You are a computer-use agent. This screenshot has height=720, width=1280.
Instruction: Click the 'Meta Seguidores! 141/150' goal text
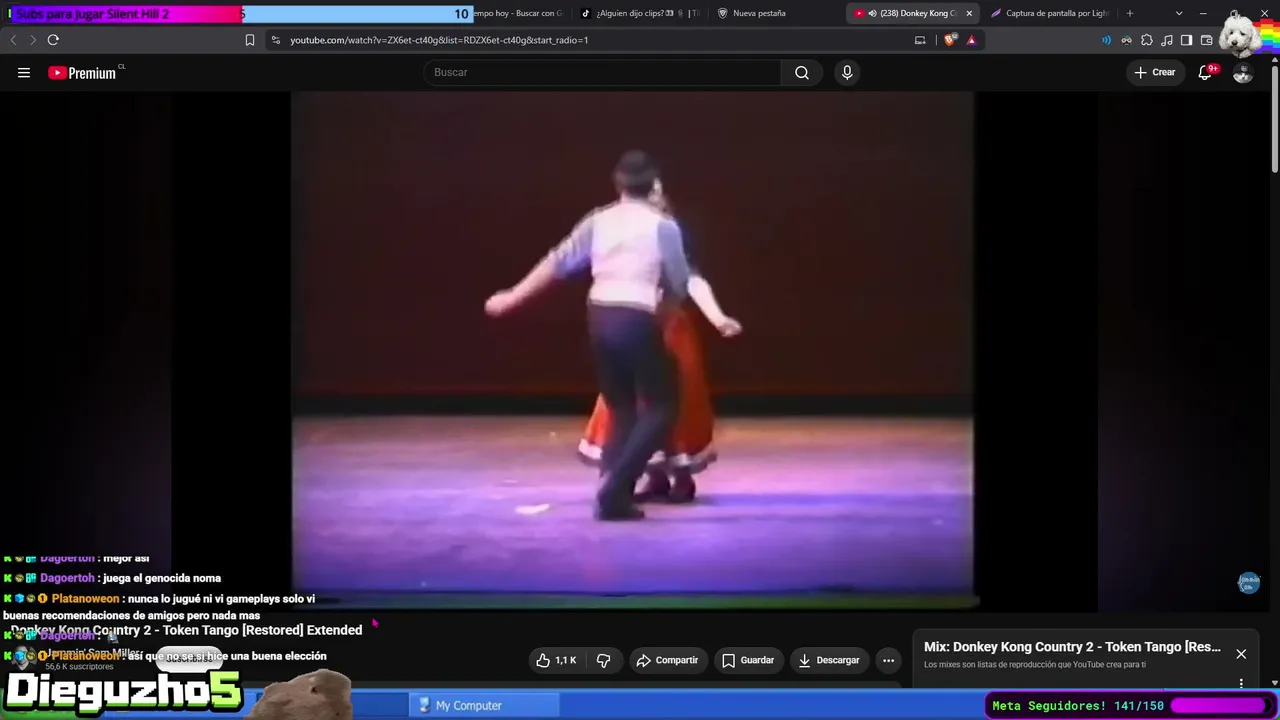tap(1078, 706)
